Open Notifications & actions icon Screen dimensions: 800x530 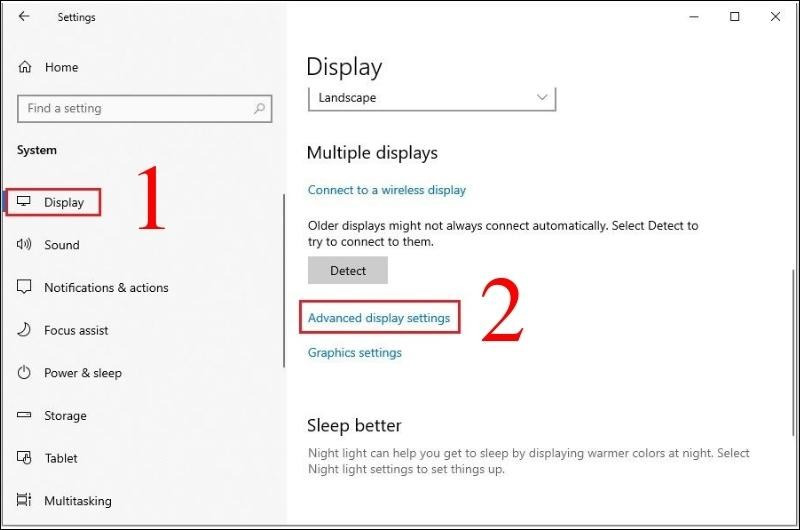click(x=25, y=288)
